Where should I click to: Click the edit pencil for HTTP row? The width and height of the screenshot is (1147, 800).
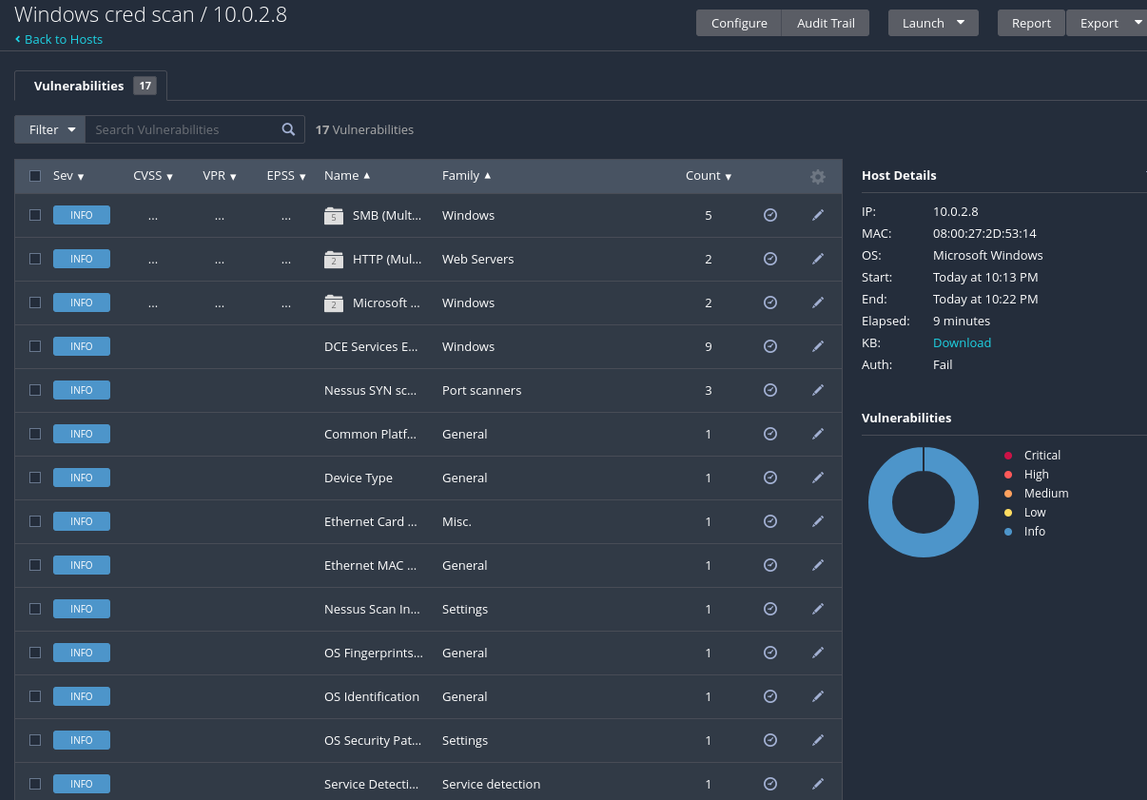(818, 259)
